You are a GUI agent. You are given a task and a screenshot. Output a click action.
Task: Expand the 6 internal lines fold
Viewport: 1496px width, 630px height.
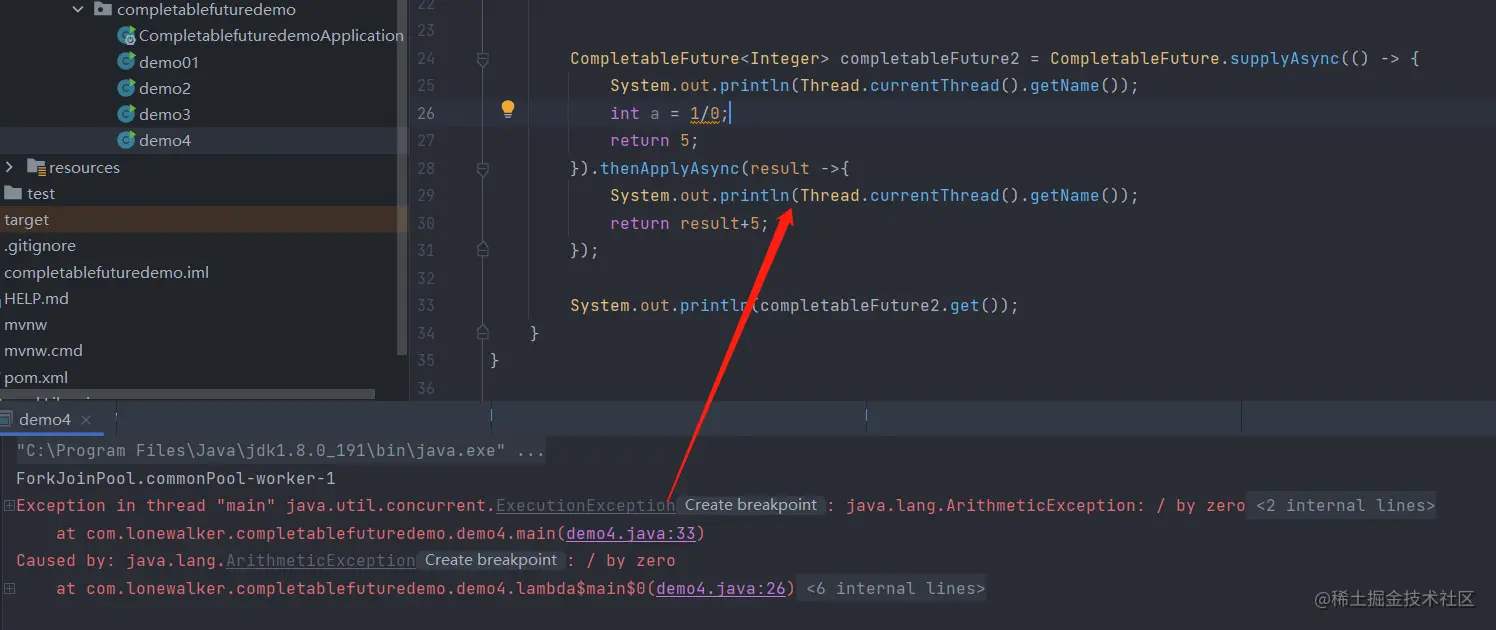895,589
